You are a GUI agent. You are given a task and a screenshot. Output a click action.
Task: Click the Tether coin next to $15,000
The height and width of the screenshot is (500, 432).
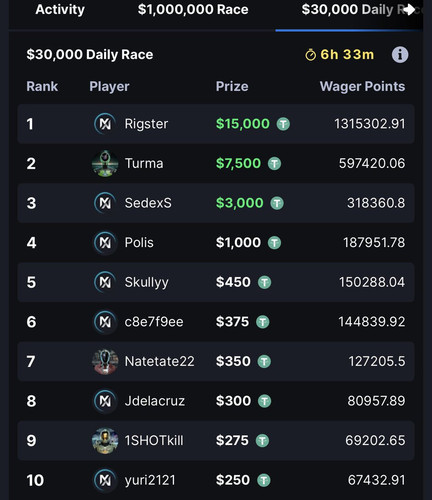(283, 124)
